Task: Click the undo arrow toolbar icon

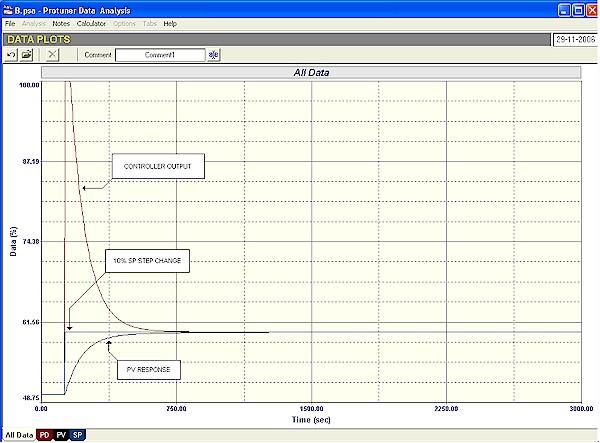Action: [11, 55]
